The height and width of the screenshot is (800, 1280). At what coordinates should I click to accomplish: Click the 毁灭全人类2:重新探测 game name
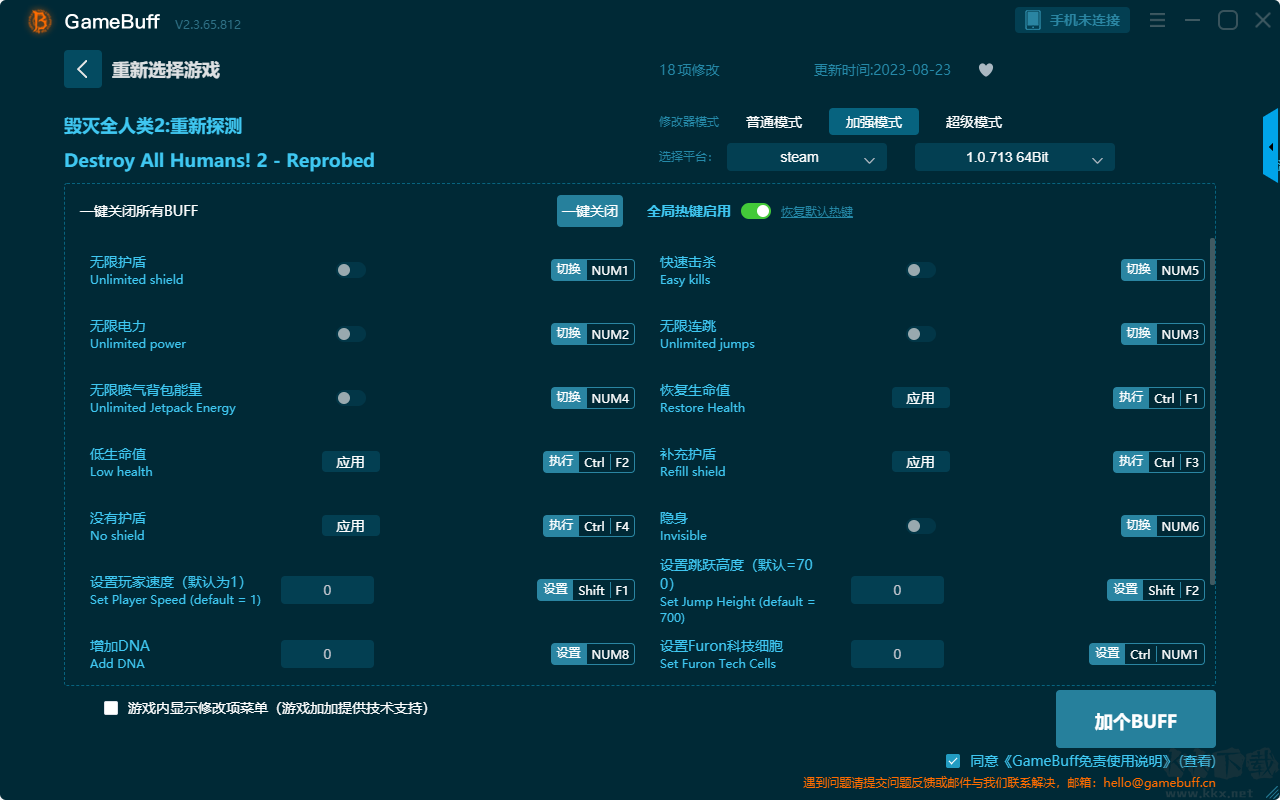pos(153,126)
